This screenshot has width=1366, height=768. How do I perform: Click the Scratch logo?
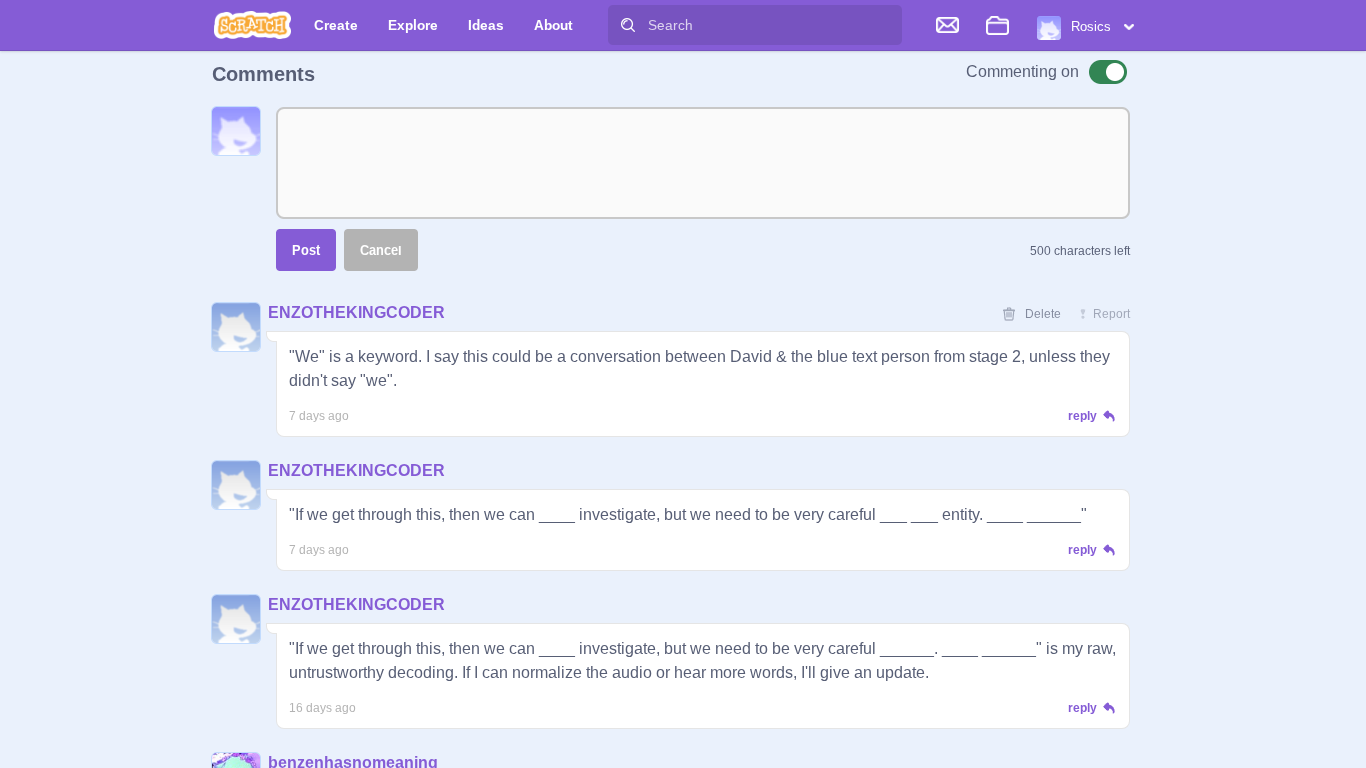click(252, 25)
